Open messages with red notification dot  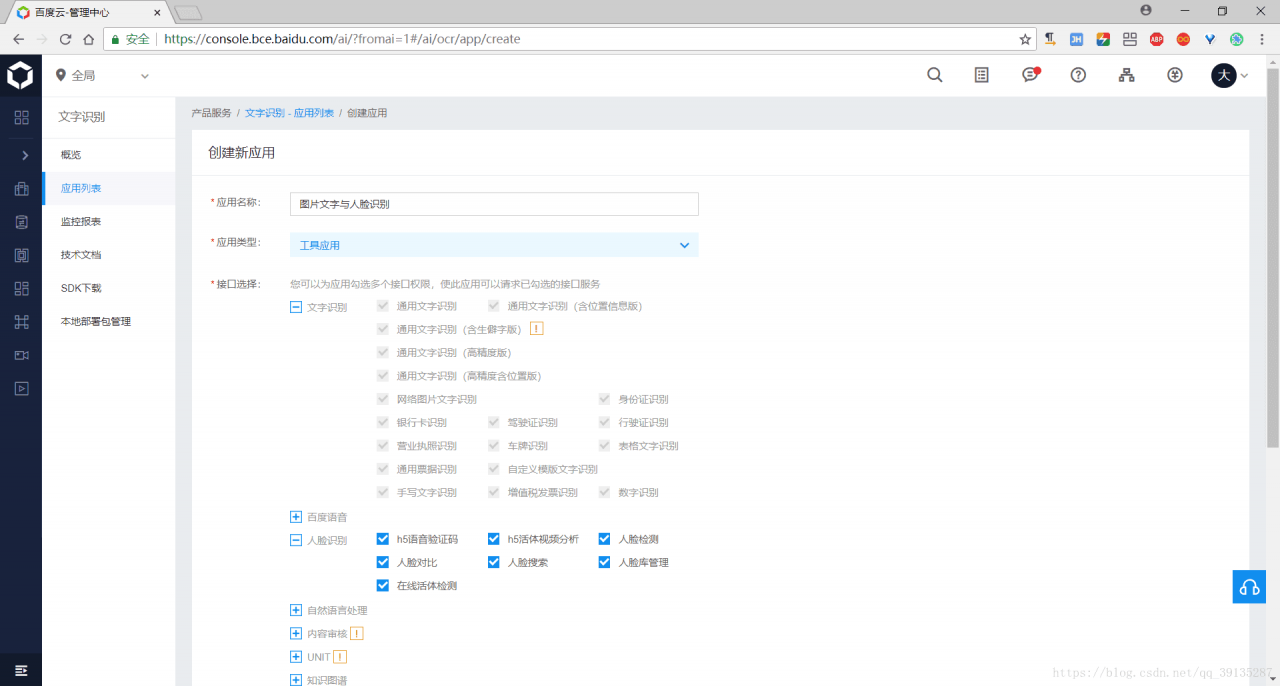[x=1031, y=75]
